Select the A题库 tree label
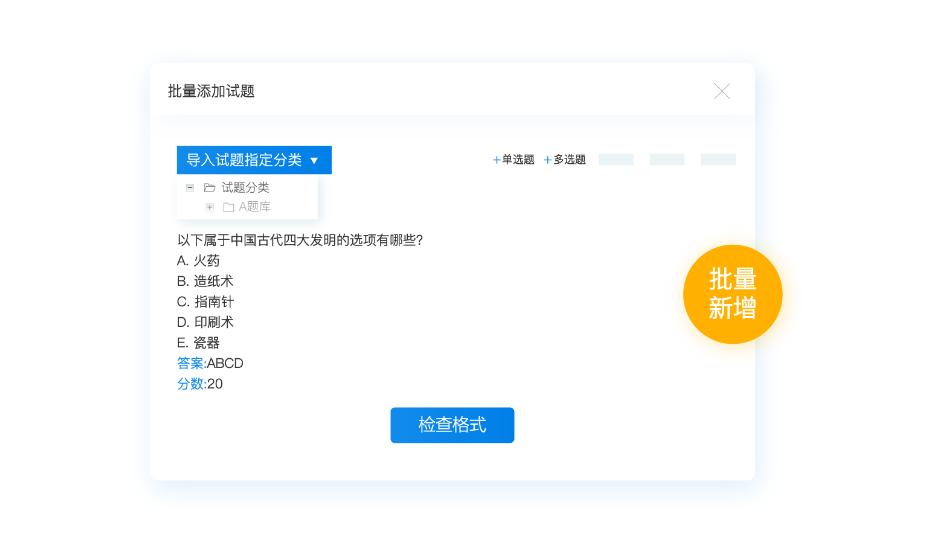The height and width of the screenshot is (541, 934). point(255,207)
